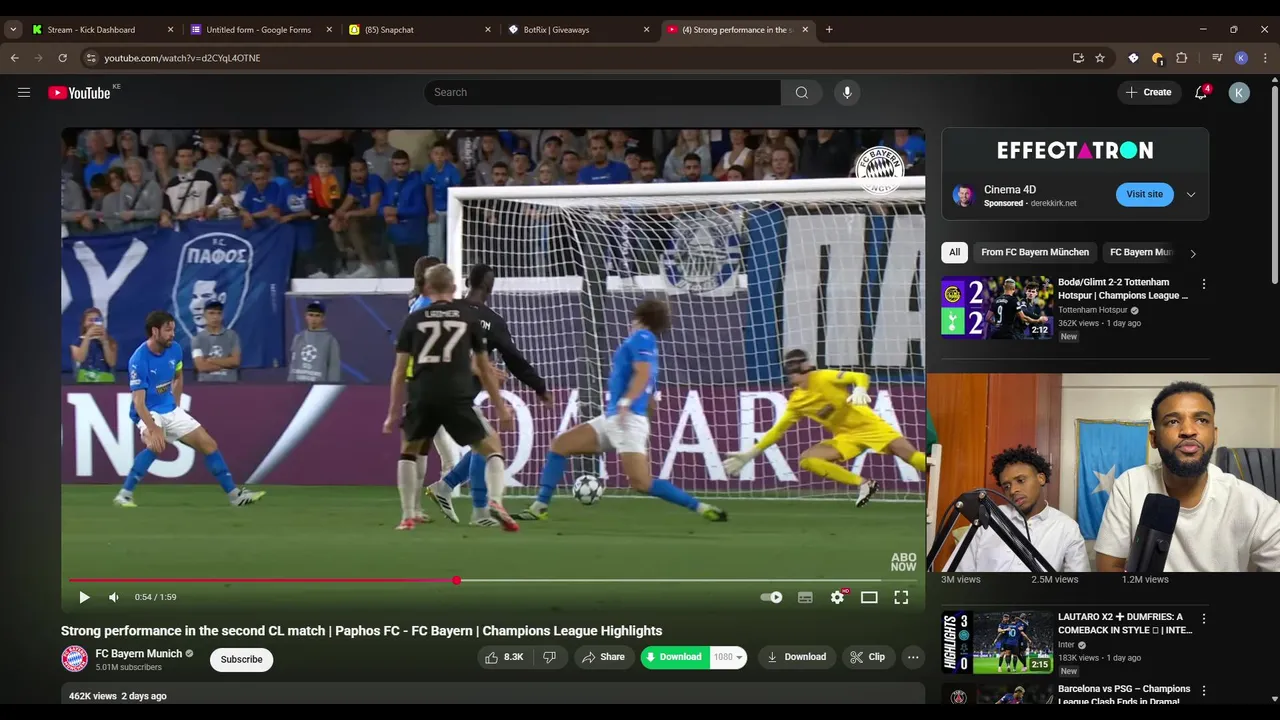
Task: Select the truncated FC Bayern Mun chip
Action: tap(1140, 252)
